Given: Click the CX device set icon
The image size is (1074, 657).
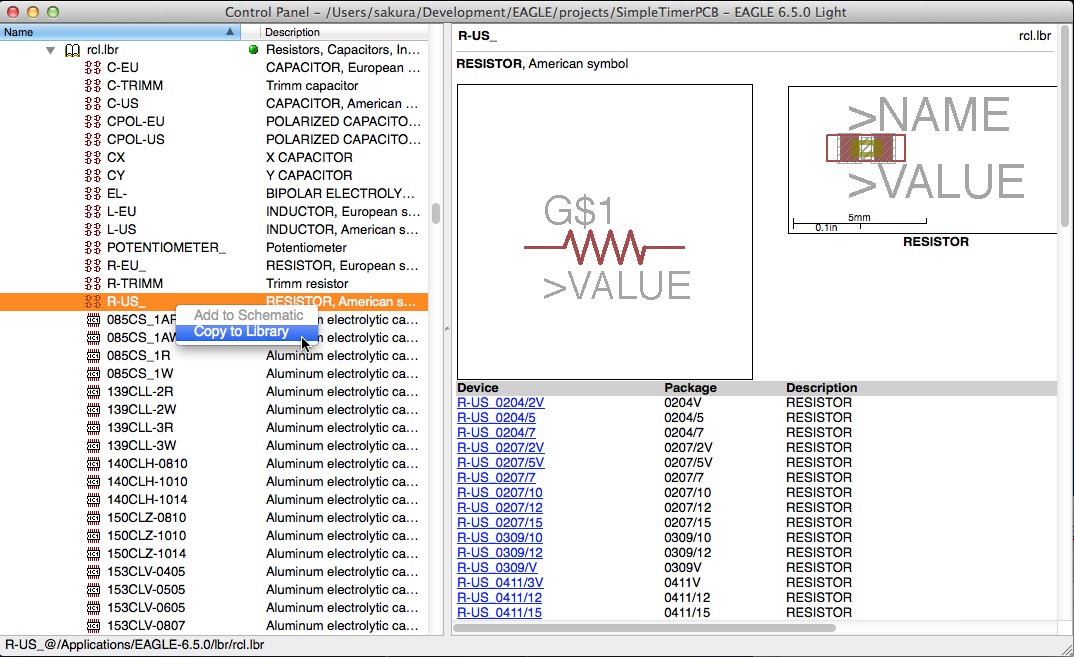Looking at the screenshot, I should tap(93, 158).
